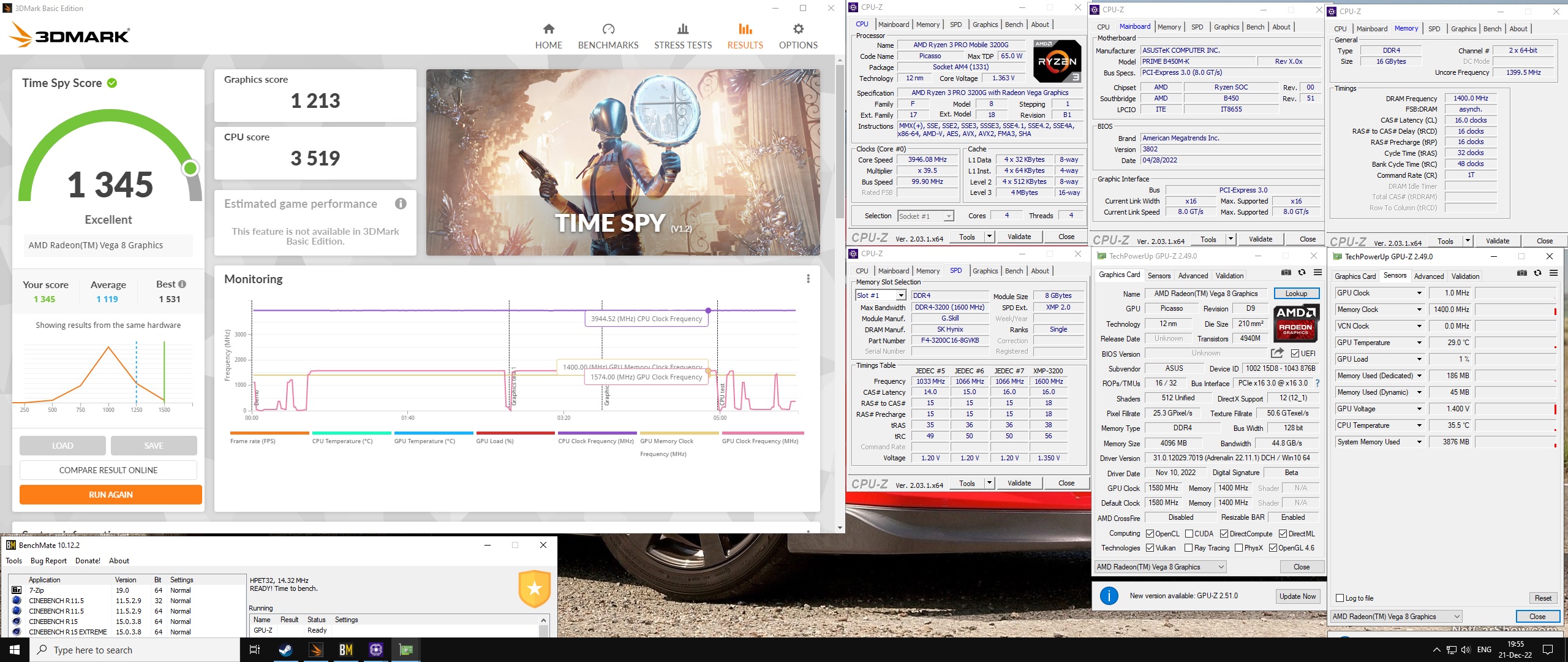The image size is (1568, 662).
Task: Open GPU selector dropdown in Graphics Card GPU-Z window
Action: (1160, 567)
